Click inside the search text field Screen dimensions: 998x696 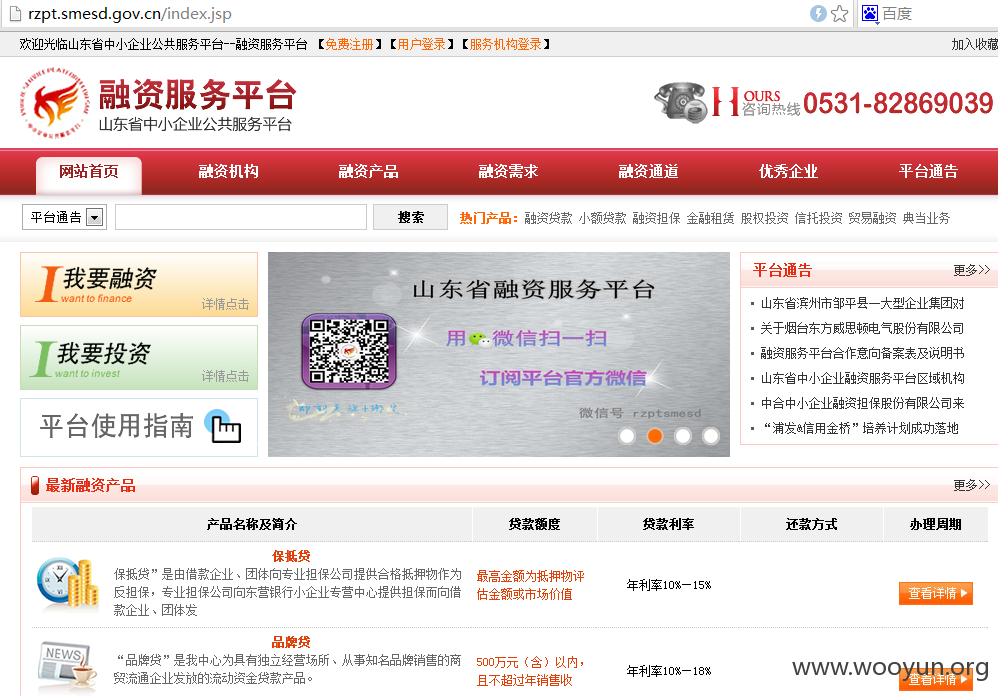(x=241, y=217)
